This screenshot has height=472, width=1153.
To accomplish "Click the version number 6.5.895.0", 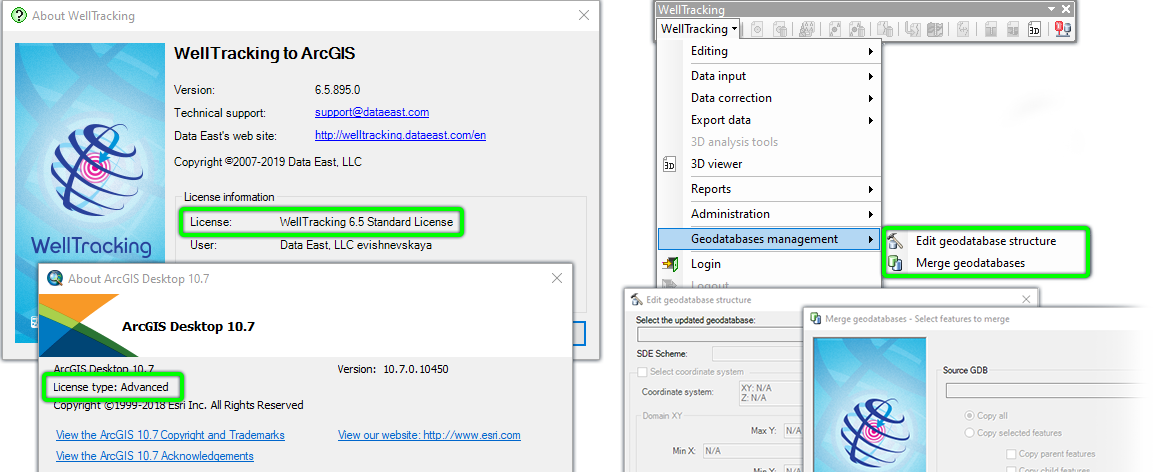I will 338,90.
